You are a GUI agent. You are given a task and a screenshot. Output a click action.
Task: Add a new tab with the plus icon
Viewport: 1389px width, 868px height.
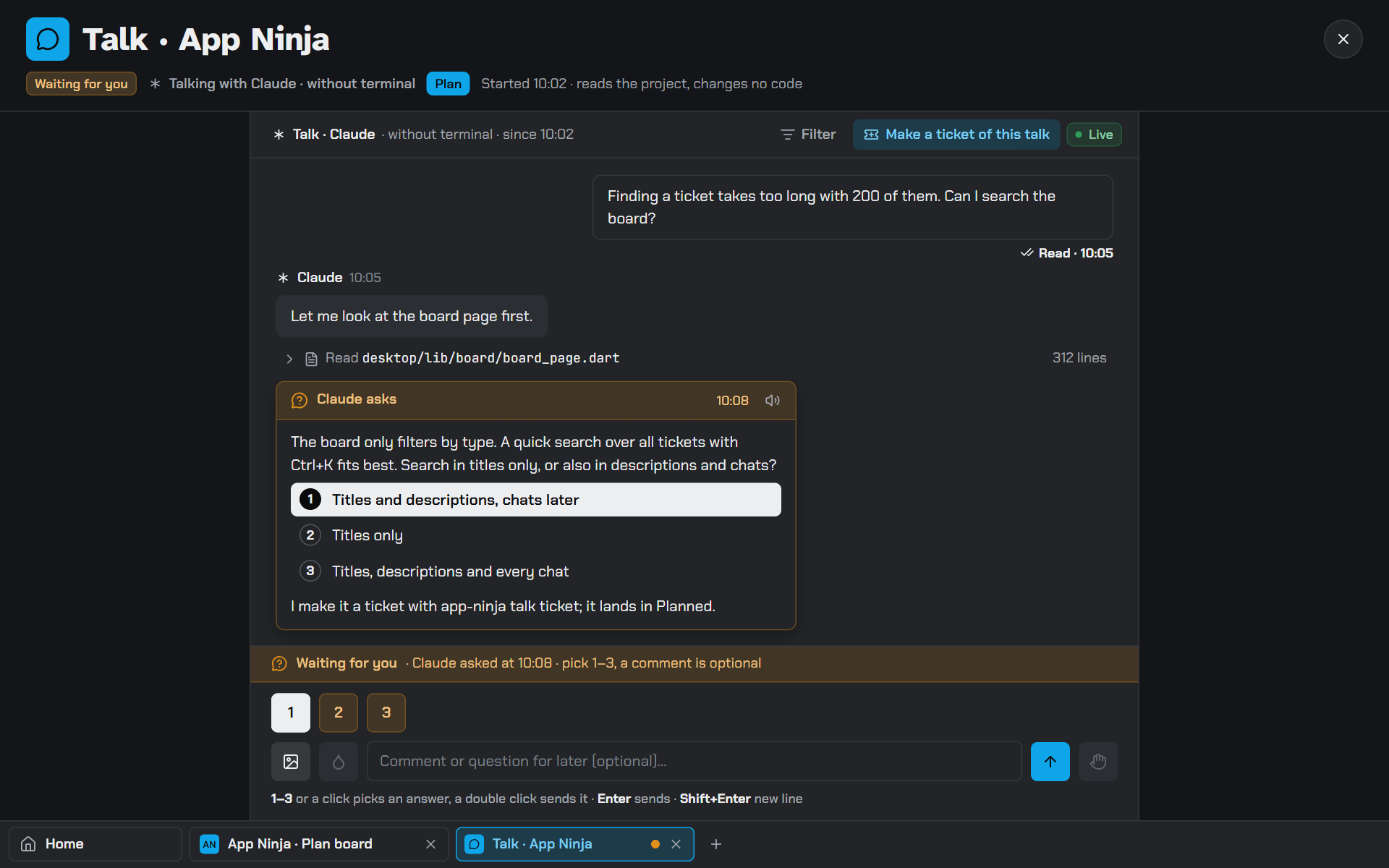tap(716, 844)
